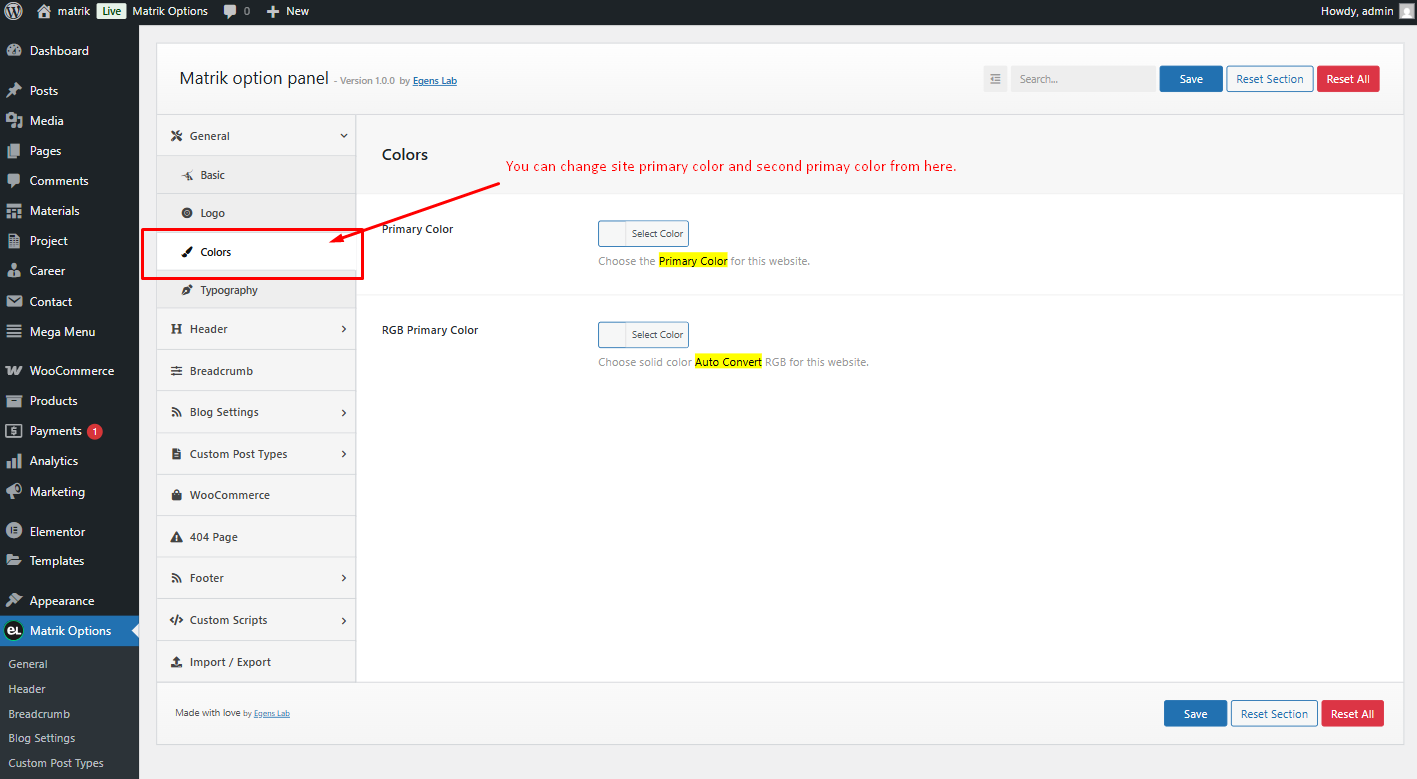Open the comments bubble icon in top bar
Image resolution: width=1417 pixels, height=779 pixels.
click(x=231, y=12)
